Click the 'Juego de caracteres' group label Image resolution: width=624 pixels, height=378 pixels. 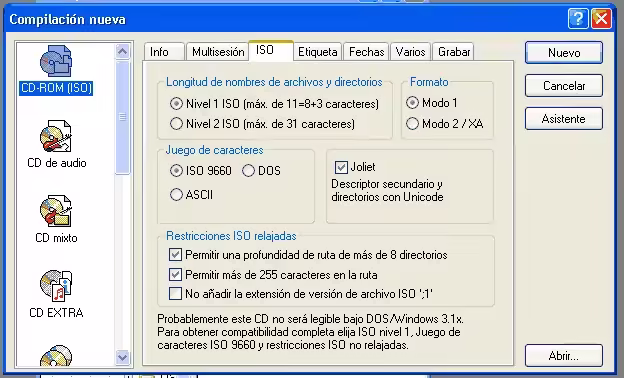[x=214, y=150]
